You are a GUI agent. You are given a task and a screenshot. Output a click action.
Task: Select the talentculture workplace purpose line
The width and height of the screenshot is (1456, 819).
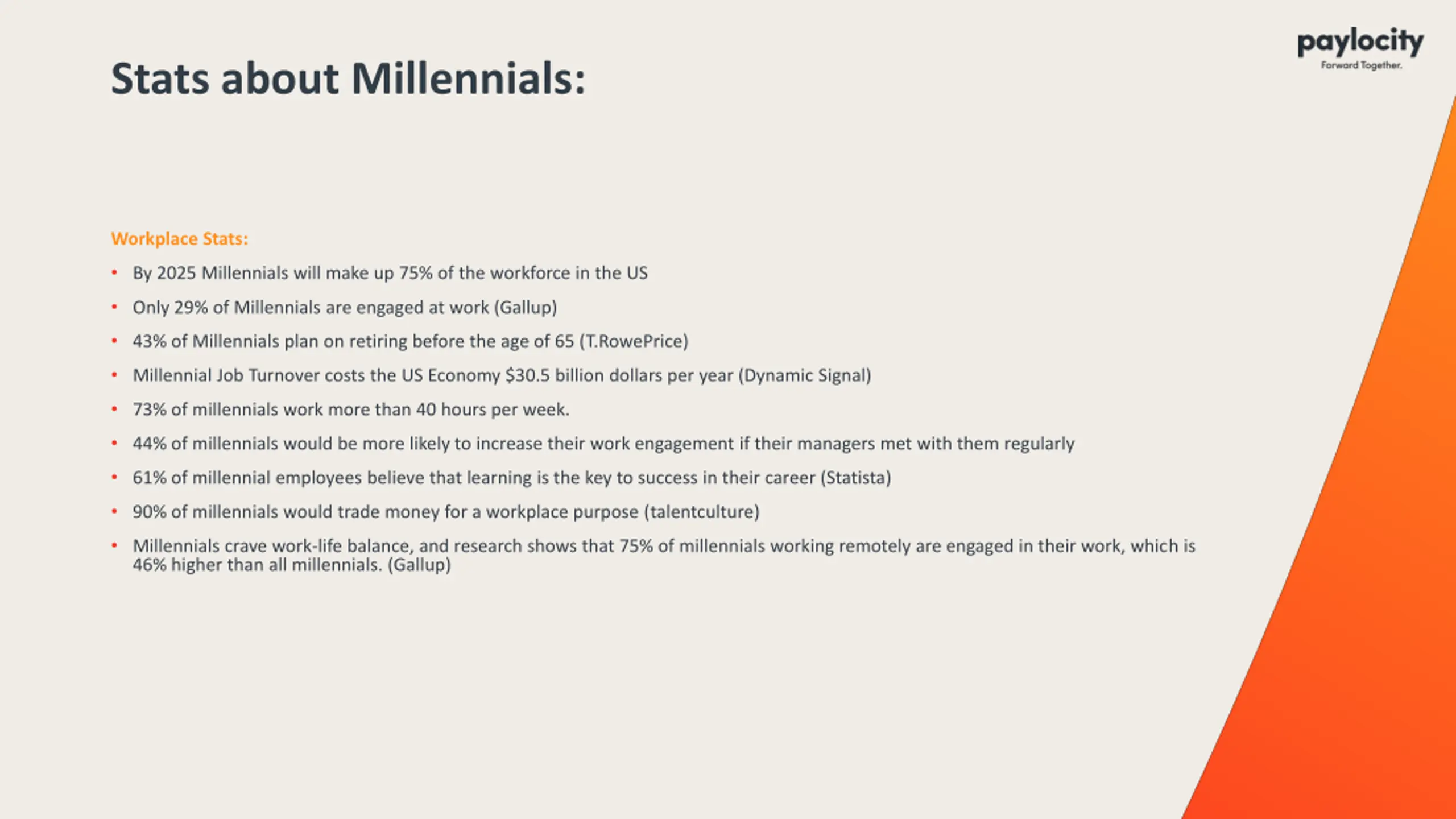(446, 512)
